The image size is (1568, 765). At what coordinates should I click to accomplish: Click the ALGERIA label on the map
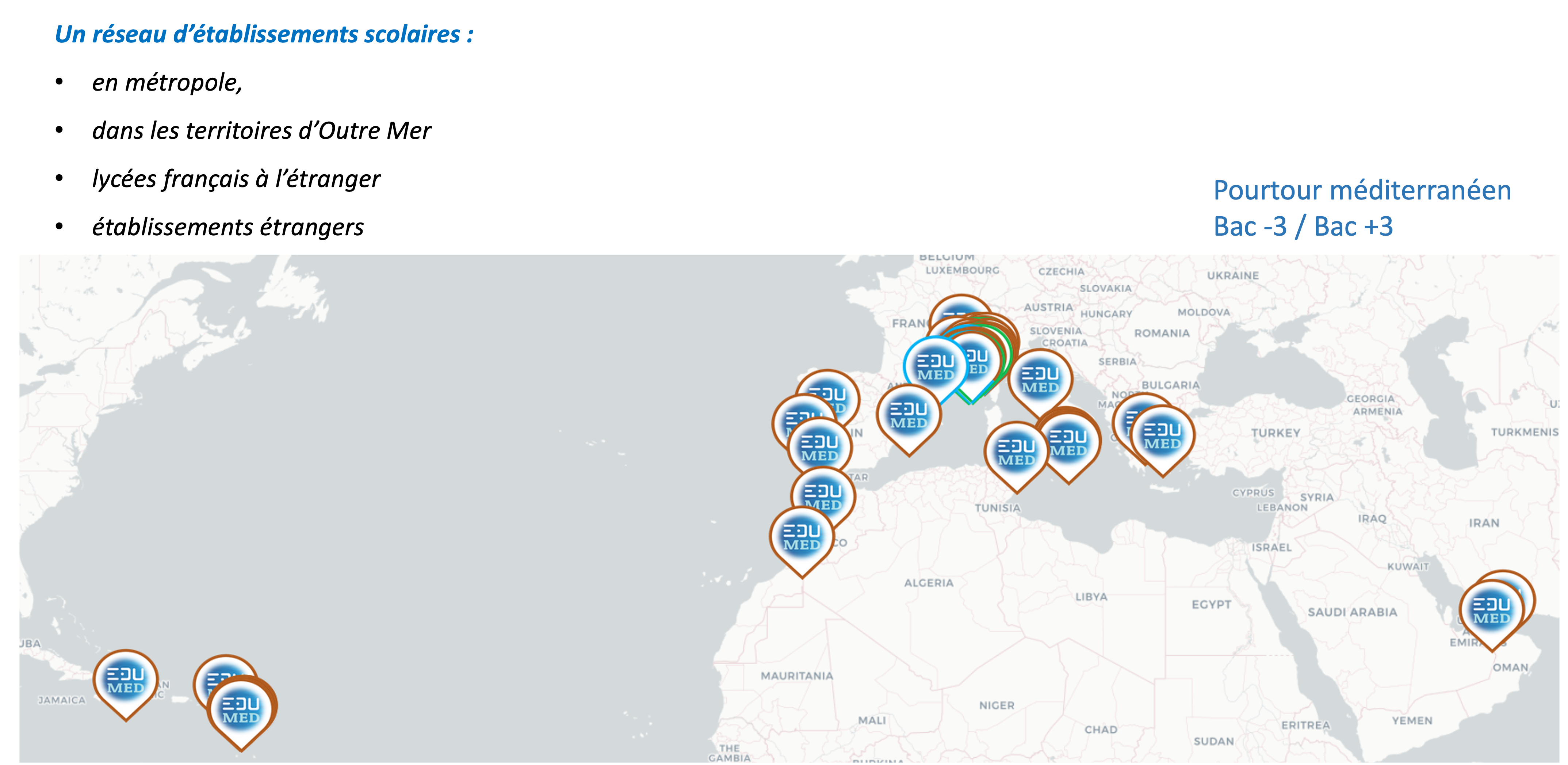pyautogui.click(x=928, y=583)
